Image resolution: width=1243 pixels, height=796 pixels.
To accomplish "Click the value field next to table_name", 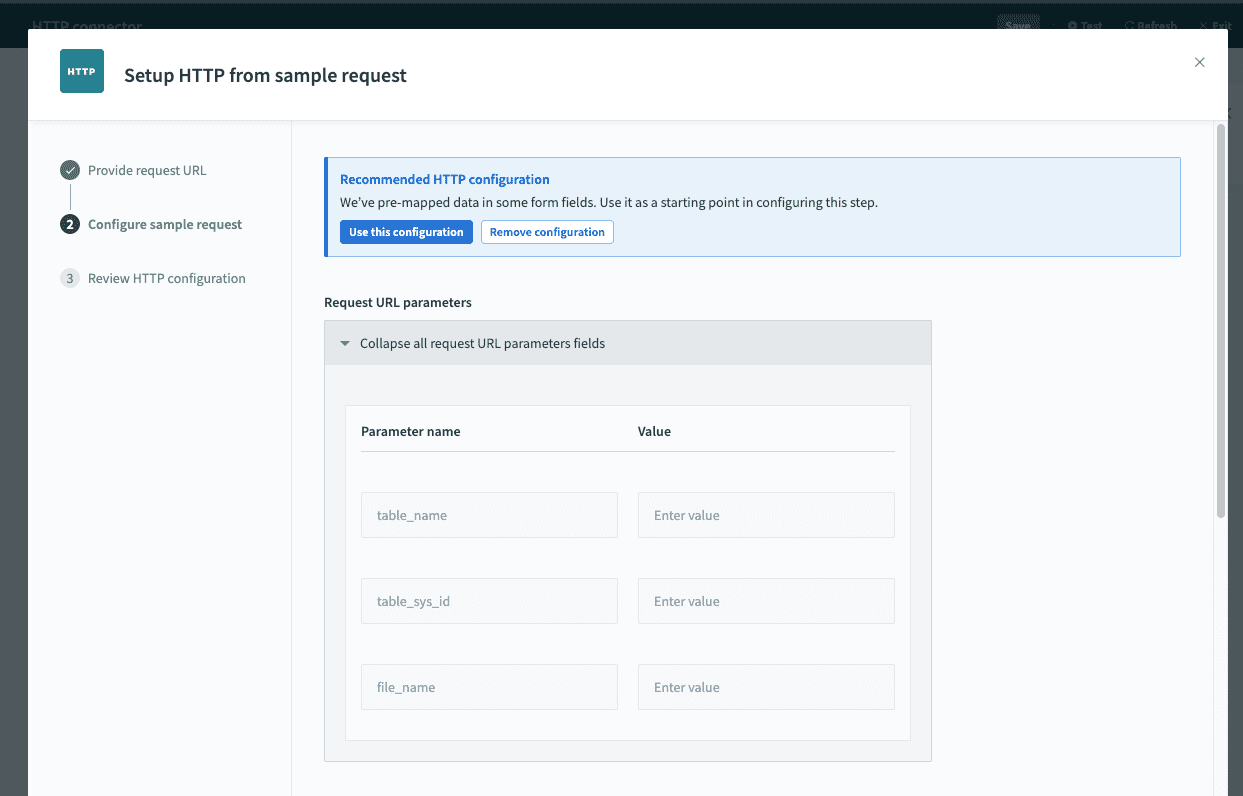I will [766, 514].
